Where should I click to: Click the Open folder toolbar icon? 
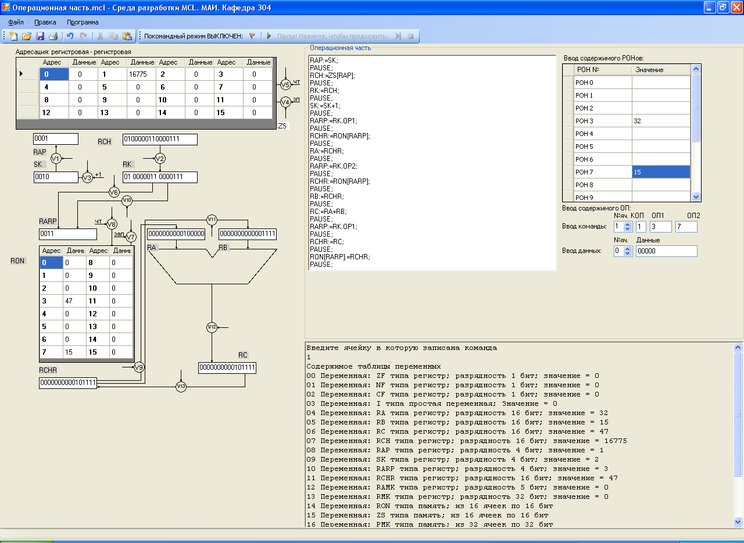(x=27, y=35)
